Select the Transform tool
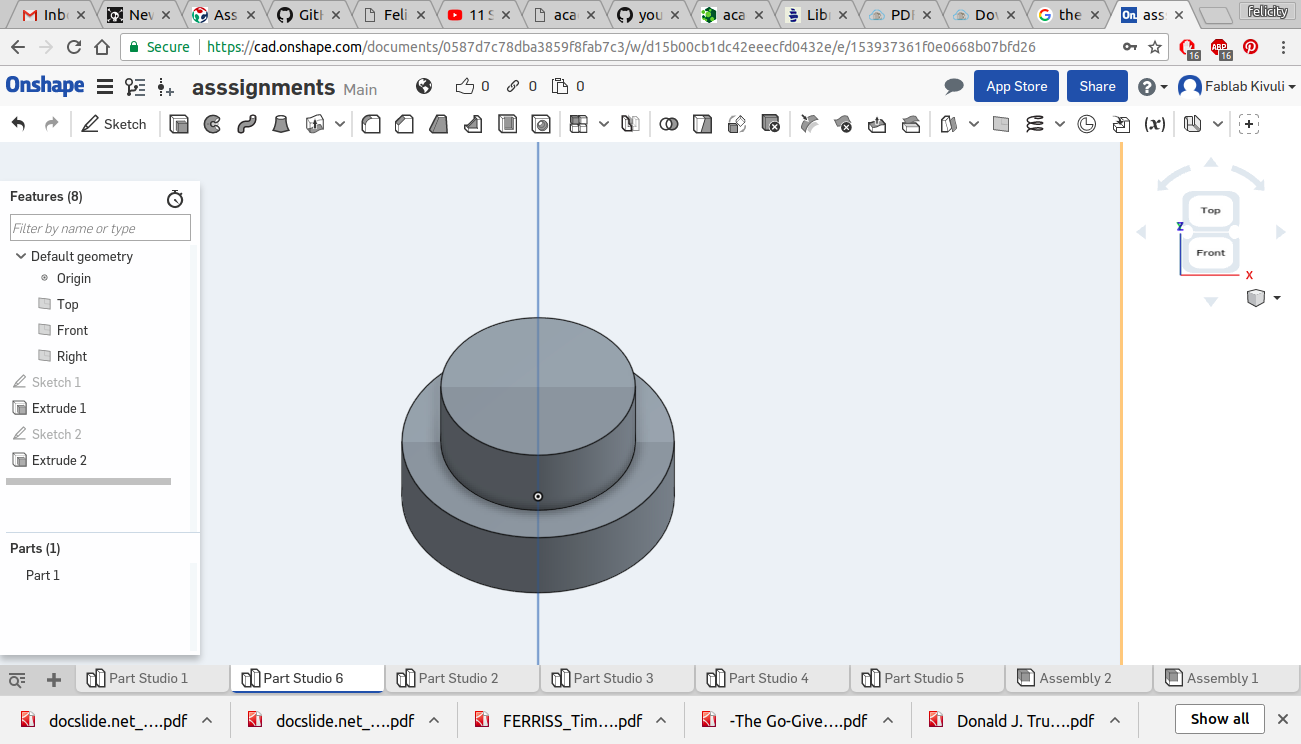This screenshot has height=744, width=1301. [x=737, y=124]
